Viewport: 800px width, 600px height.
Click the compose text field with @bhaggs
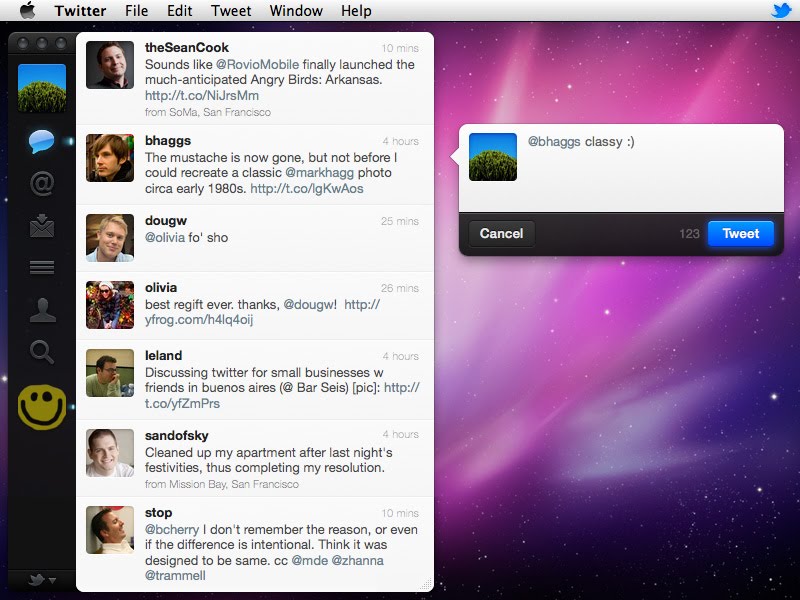click(652, 168)
